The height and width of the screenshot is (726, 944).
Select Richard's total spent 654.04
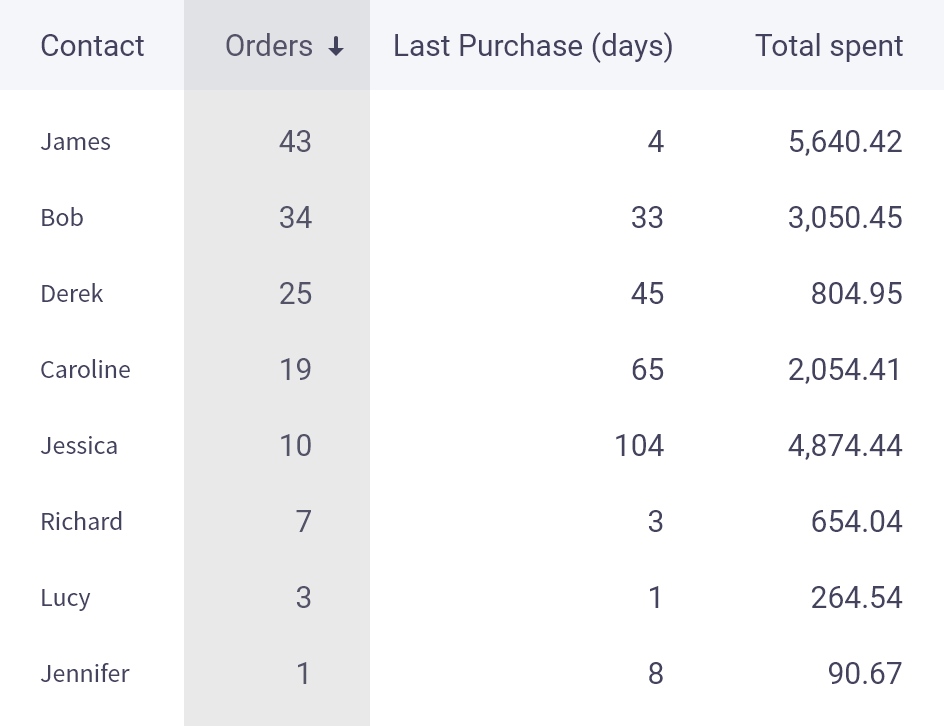857,522
